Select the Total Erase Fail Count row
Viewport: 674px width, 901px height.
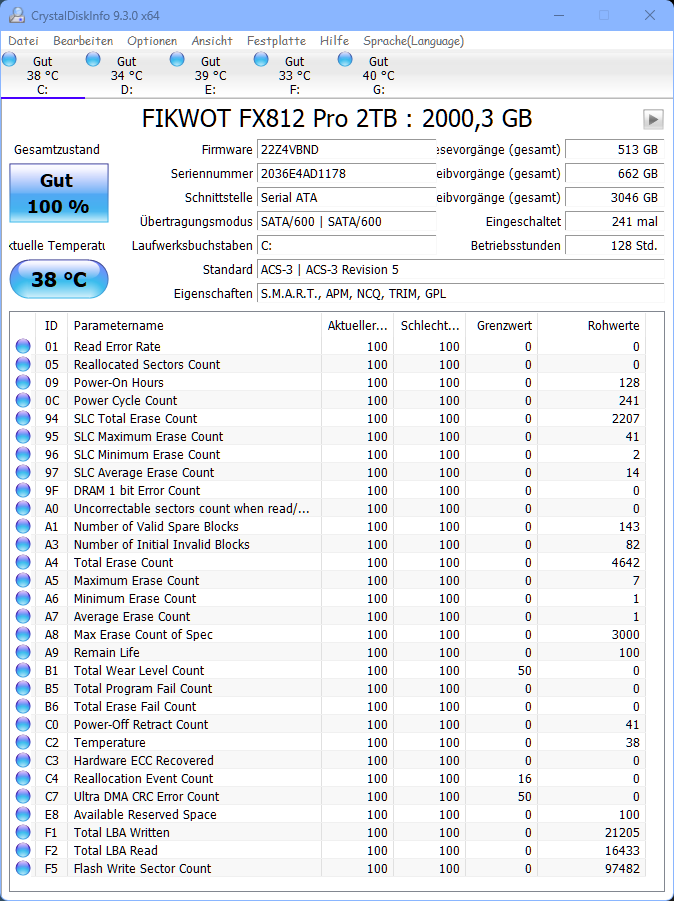[328, 706]
